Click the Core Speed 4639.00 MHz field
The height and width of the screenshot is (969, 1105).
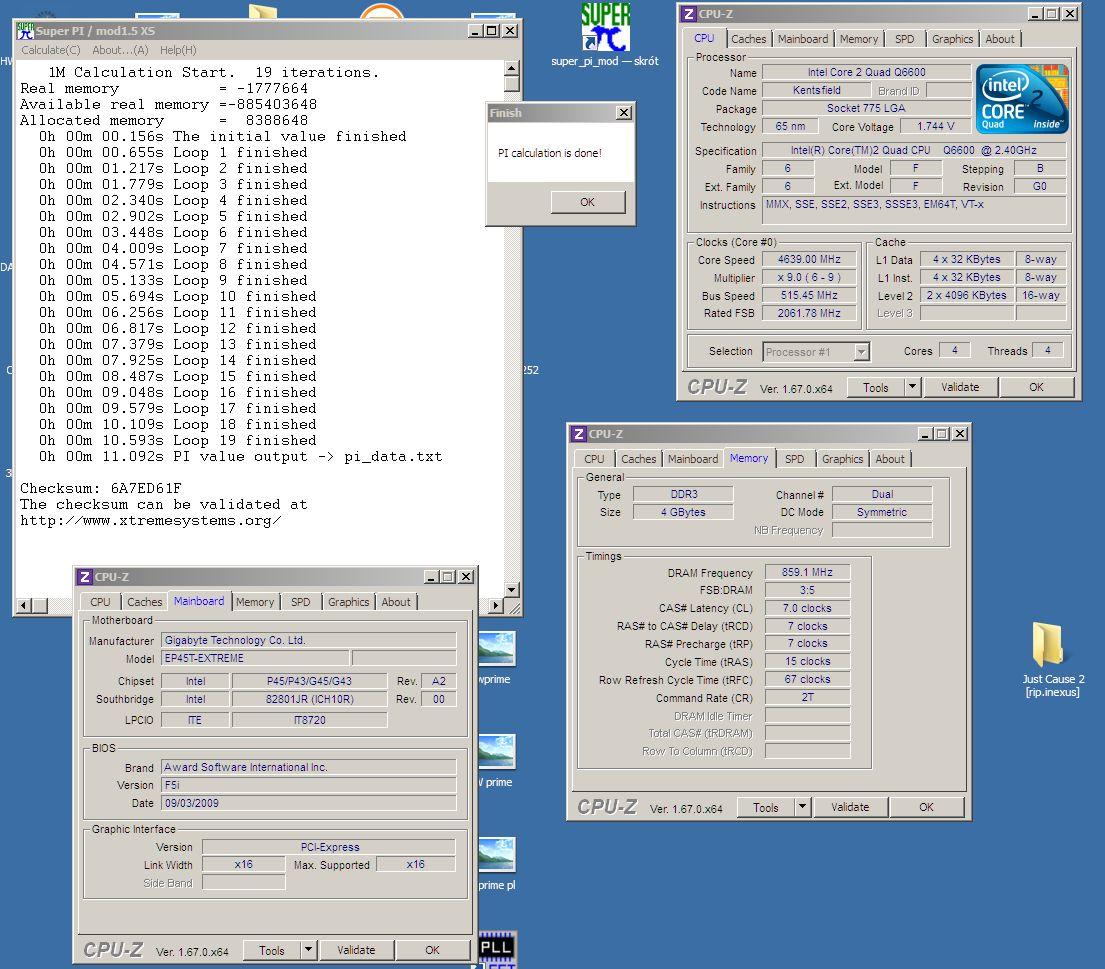coord(809,259)
